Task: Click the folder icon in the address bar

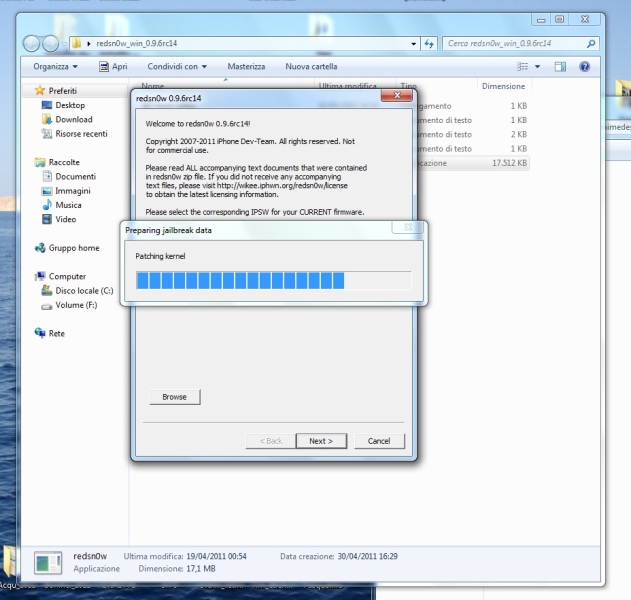Action: pos(76,43)
